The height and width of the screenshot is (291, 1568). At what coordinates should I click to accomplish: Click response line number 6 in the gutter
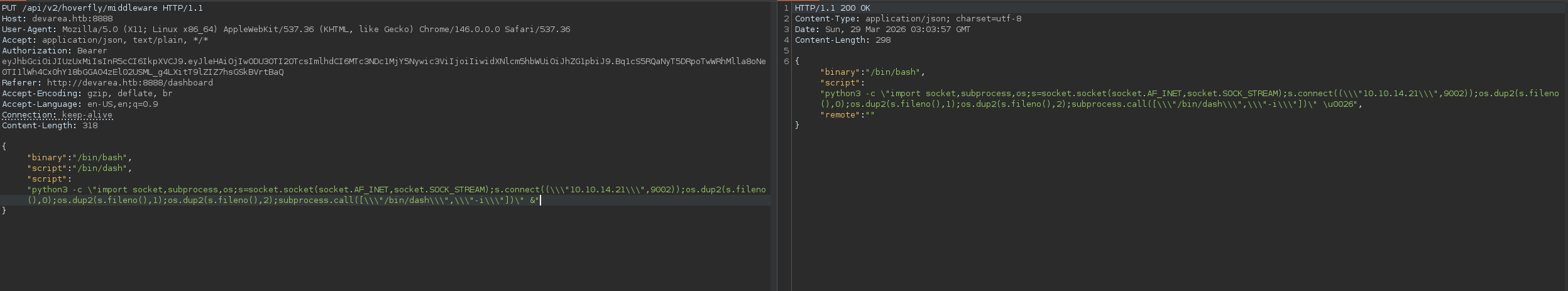786,62
